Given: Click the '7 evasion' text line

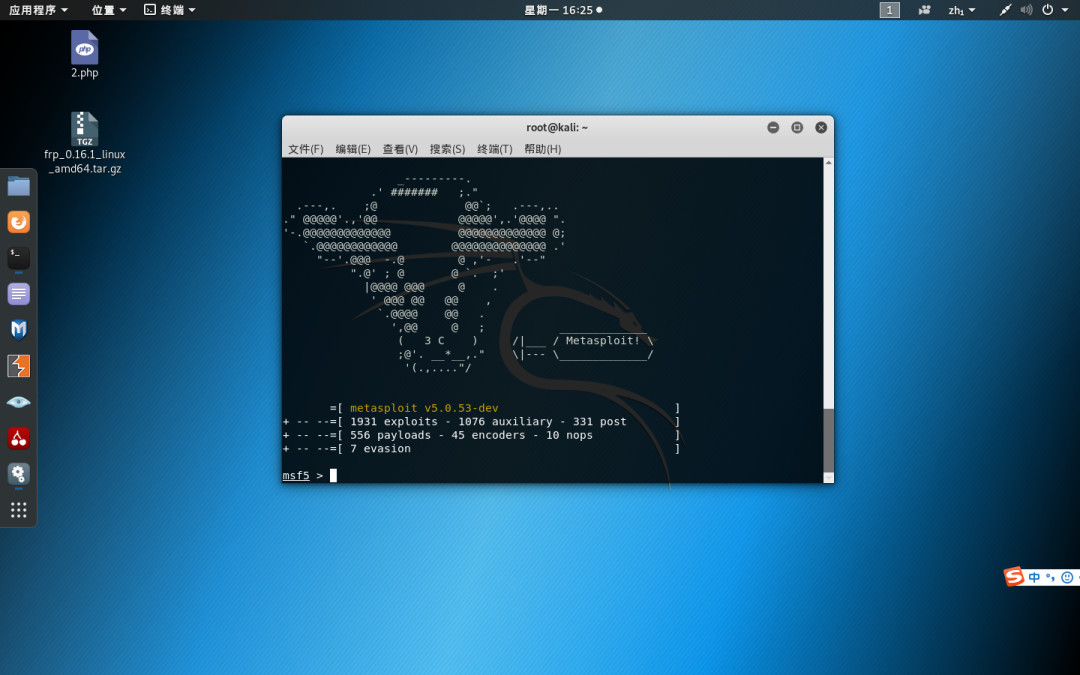Looking at the screenshot, I should 380,448.
